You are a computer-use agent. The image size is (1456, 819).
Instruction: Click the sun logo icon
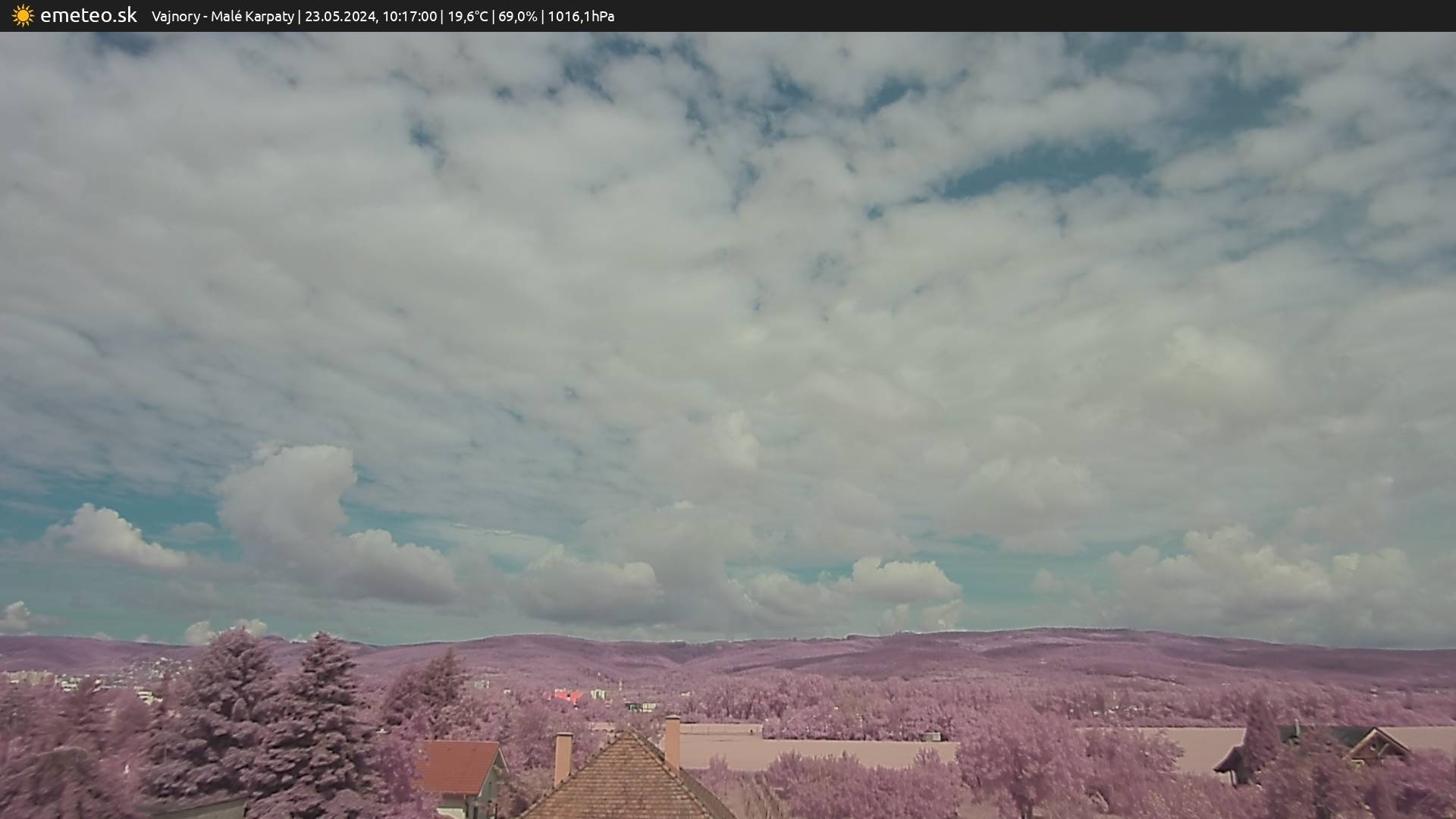[x=23, y=15]
